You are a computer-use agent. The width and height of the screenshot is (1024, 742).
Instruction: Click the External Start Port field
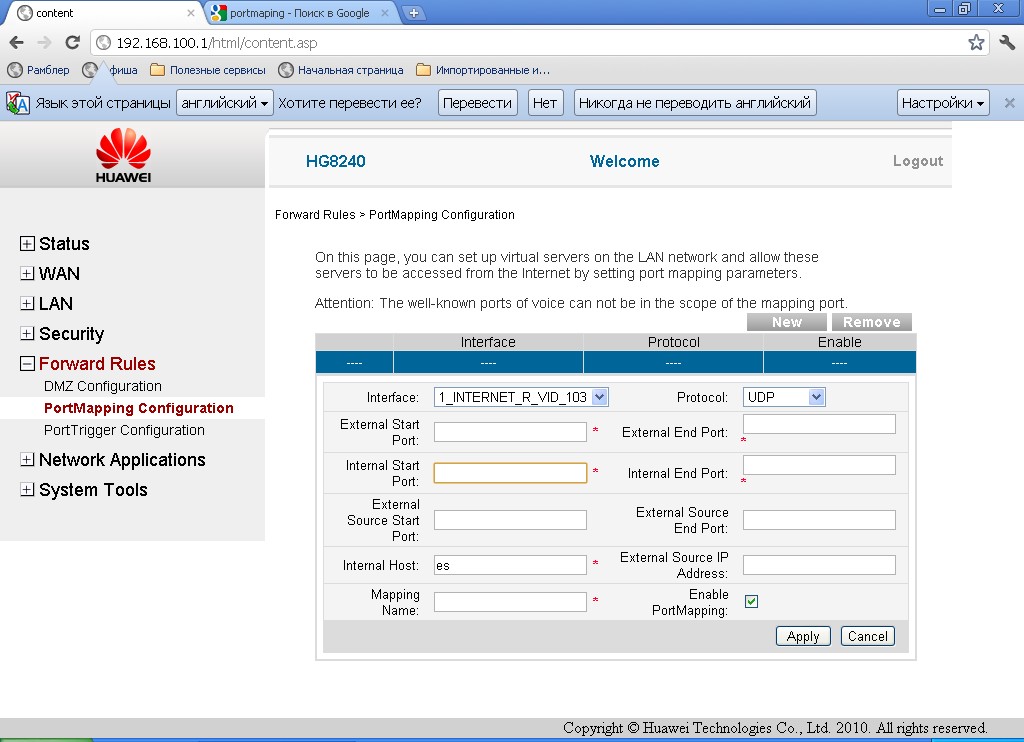[510, 432]
